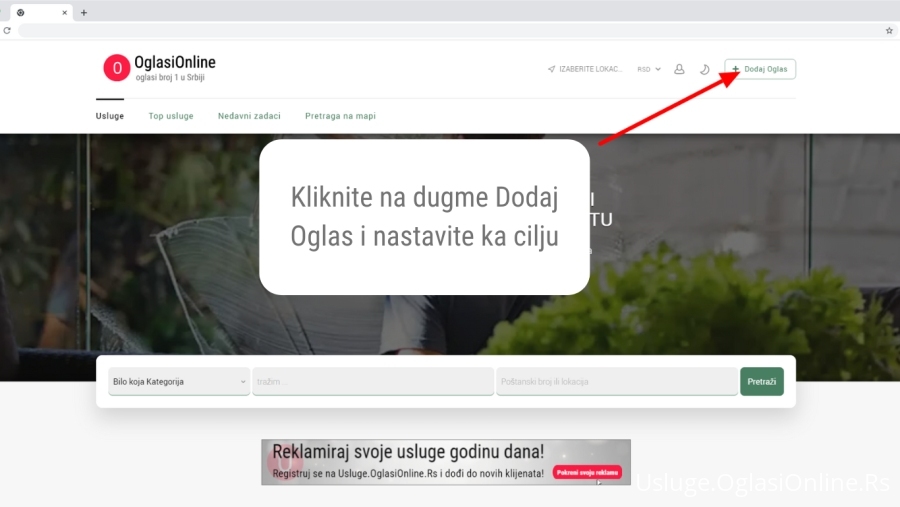900x507 pixels.
Task: Open the user account profile icon
Action: [x=679, y=69]
